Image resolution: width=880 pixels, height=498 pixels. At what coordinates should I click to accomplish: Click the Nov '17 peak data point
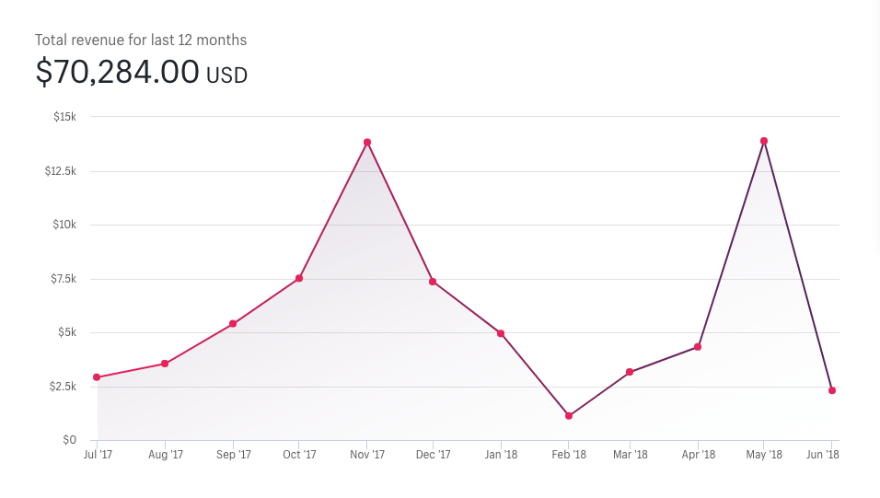click(x=367, y=142)
